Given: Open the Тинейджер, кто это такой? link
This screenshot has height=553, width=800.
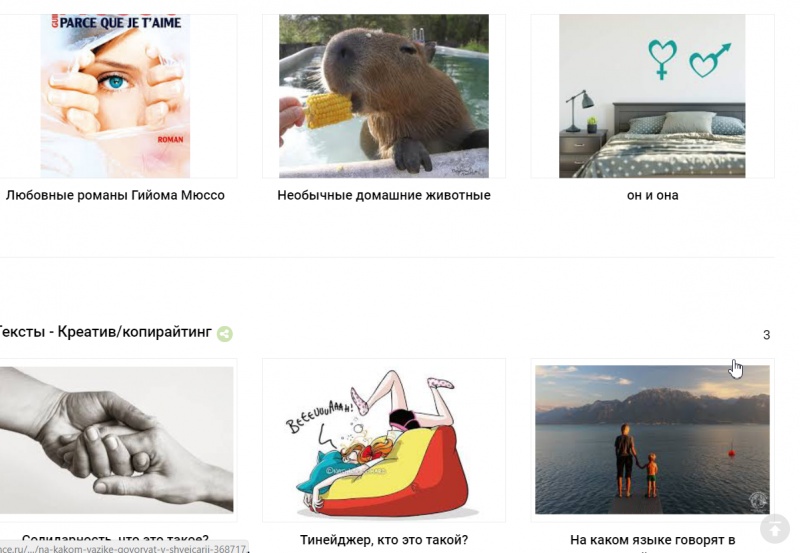Looking at the screenshot, I should pos(384,540).
